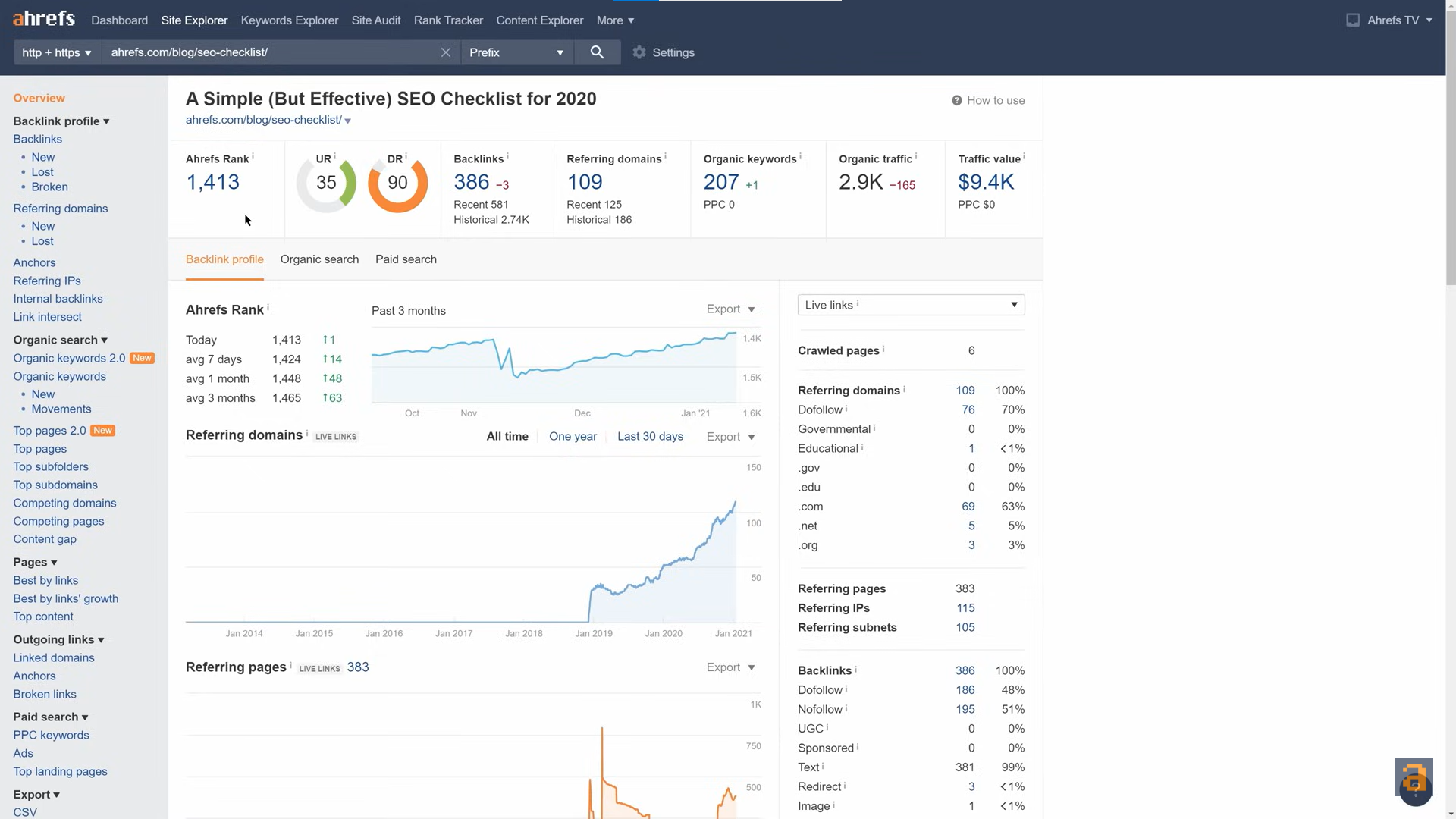
Task: Clear the URL field with the X icon
Action: click(x=446, y=52)
